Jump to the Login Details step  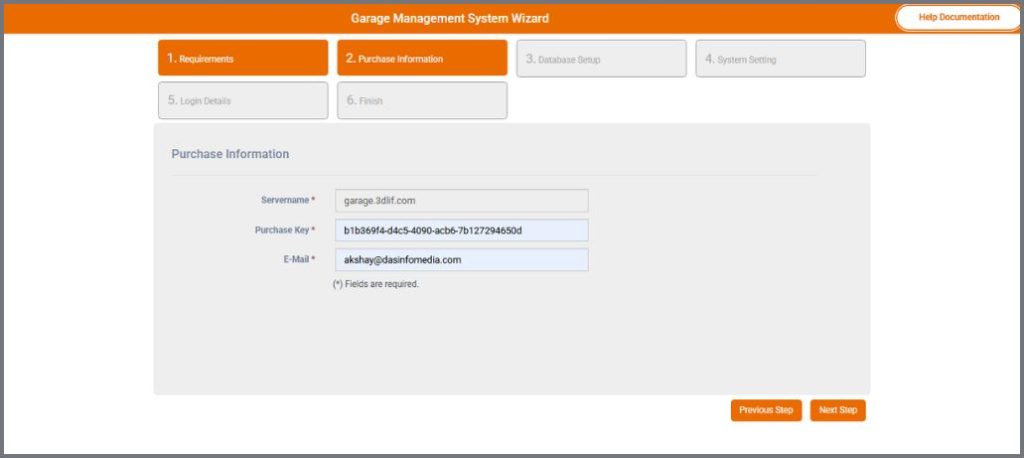tap(242, 101)
